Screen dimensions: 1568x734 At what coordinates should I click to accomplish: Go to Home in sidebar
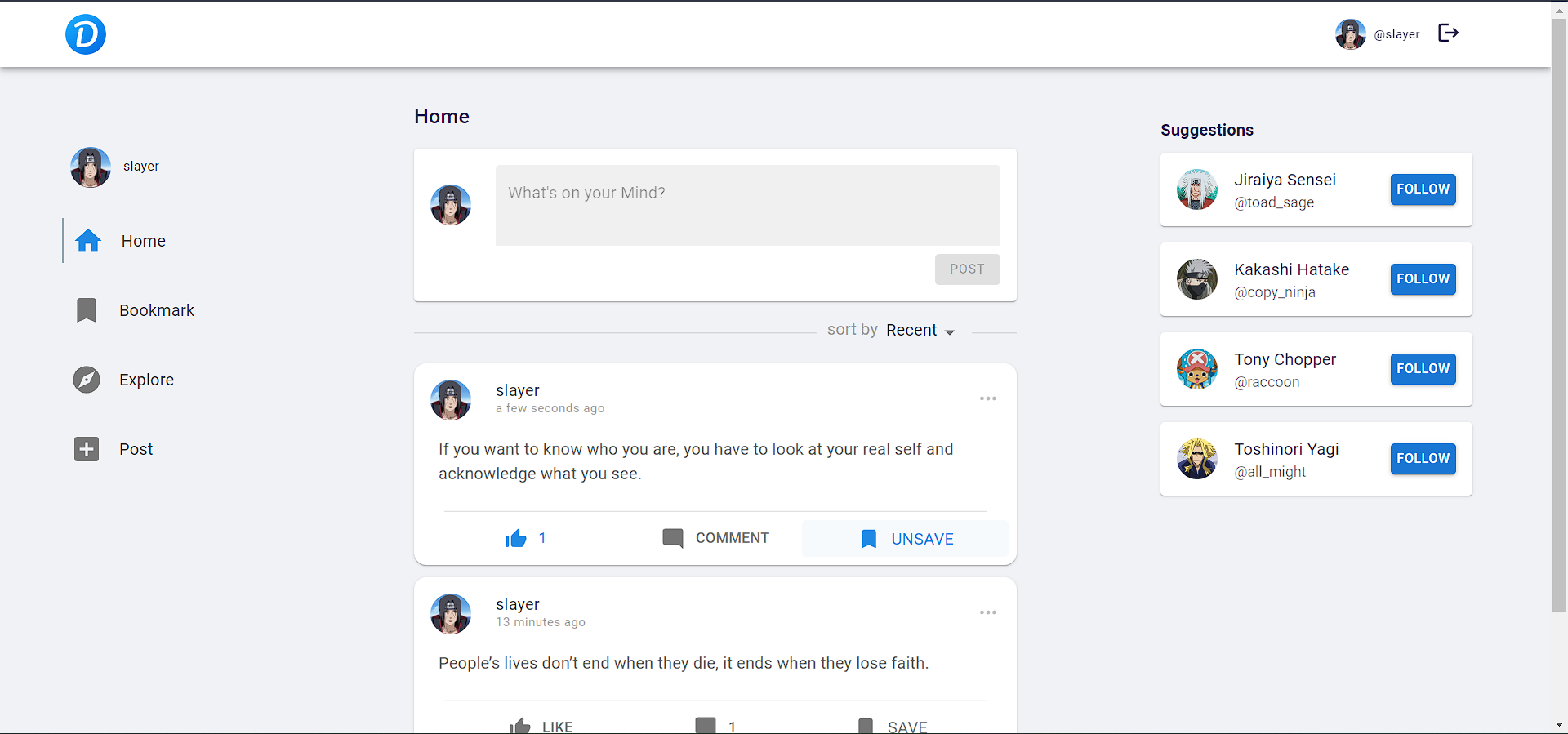[x=143, y=241]
